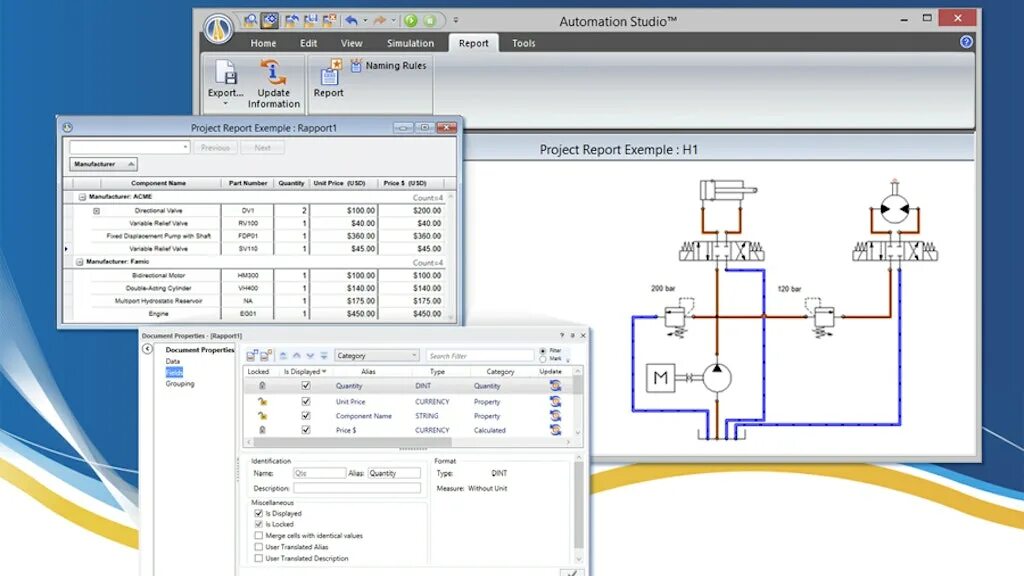This screenshot has width=1024, height=576.
Task: Click the magnifier project icon in quick access toolbar
Action: [x=251, y=20]
